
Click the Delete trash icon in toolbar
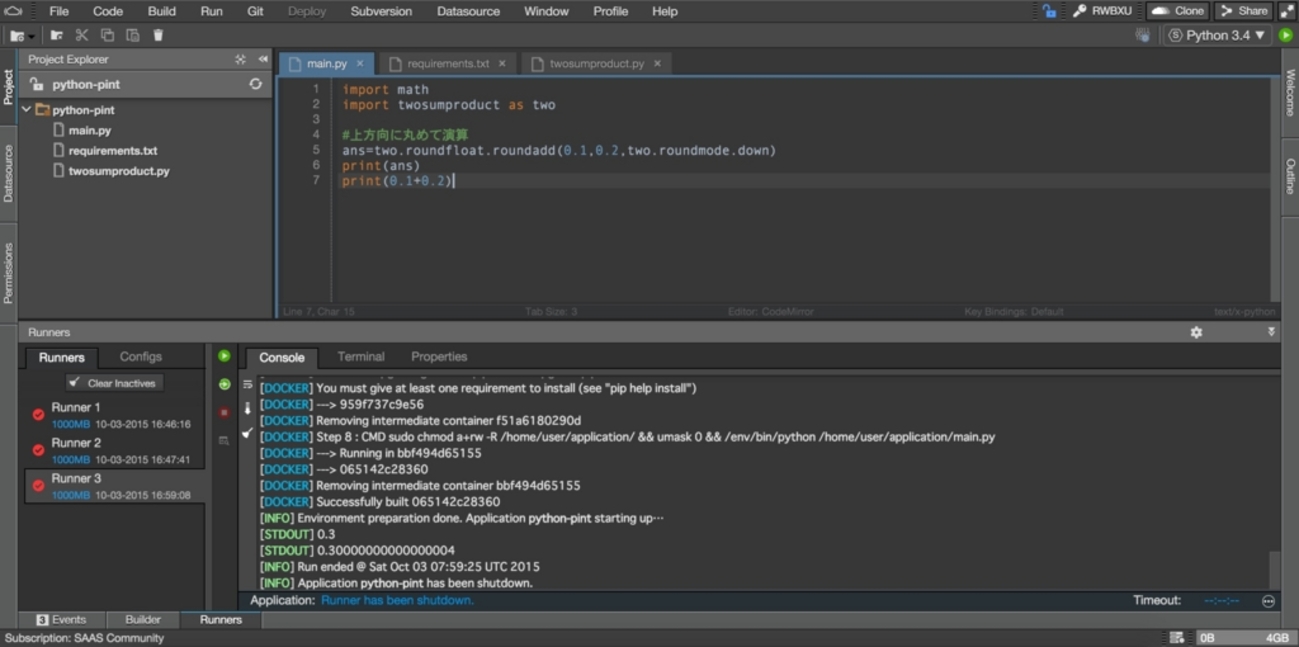click(158, 35)
